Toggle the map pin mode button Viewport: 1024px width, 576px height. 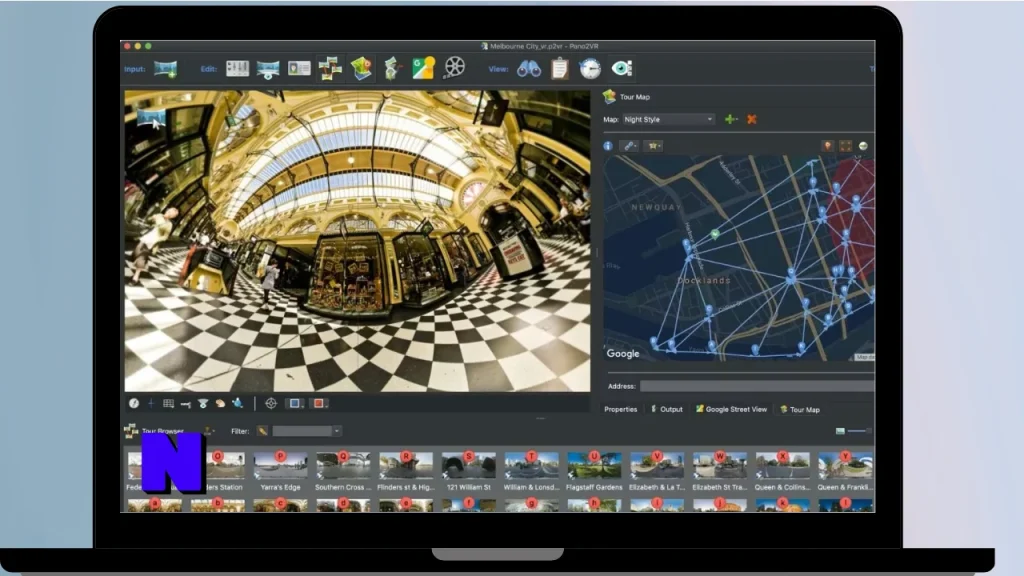(827, 146)
